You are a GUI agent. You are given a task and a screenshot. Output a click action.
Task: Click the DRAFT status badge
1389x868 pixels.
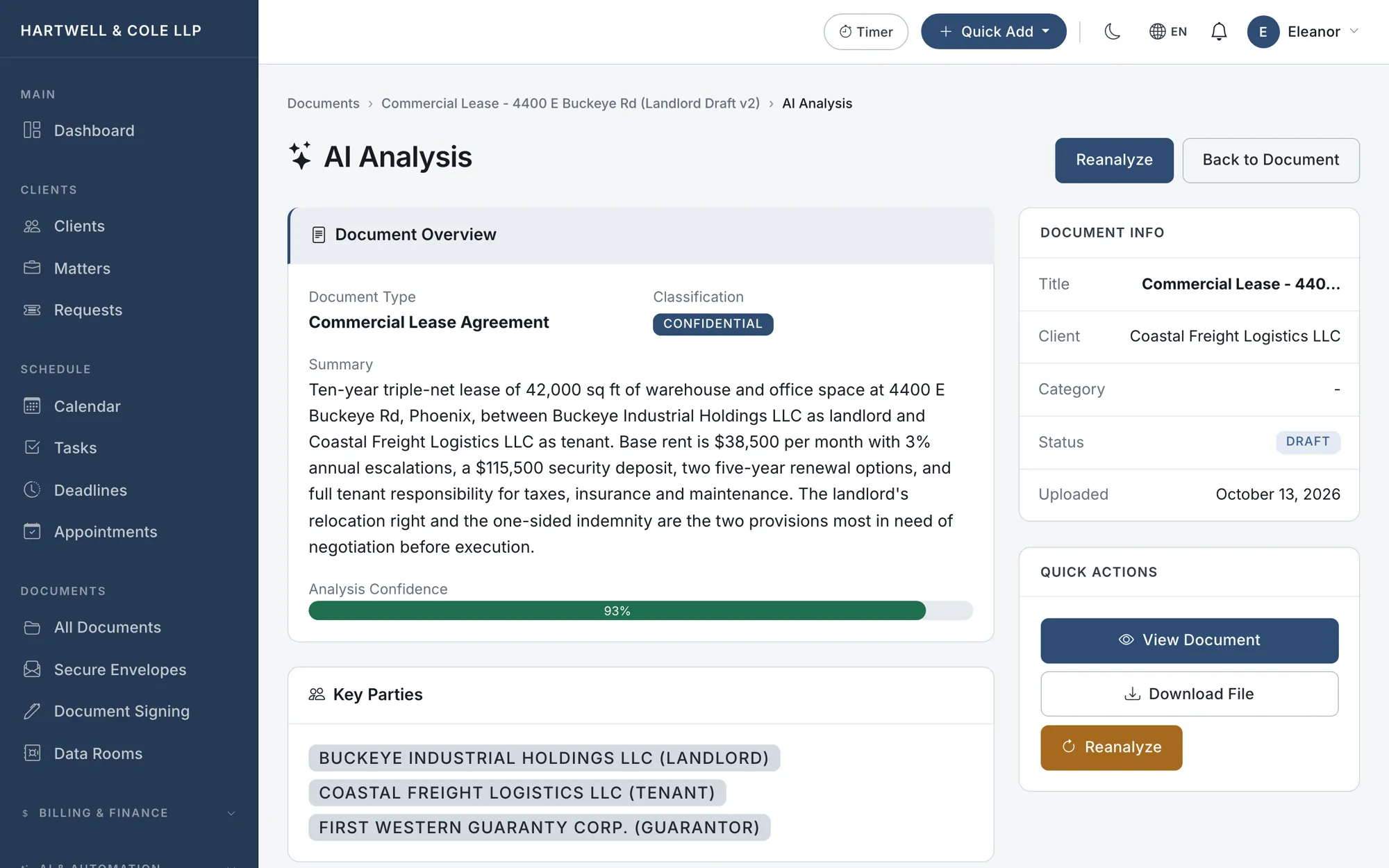click(1308, 442)
